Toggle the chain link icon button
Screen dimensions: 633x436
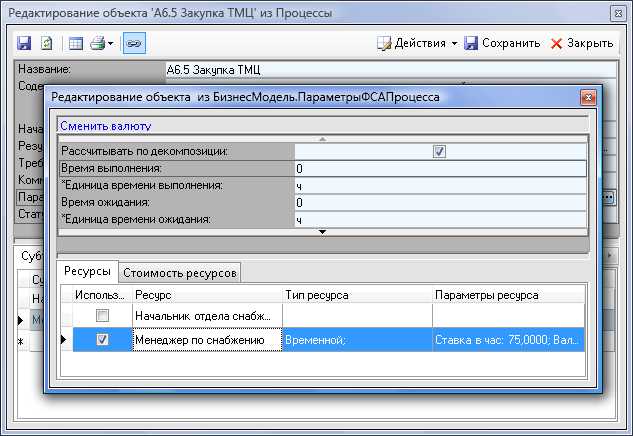(134, 43)
